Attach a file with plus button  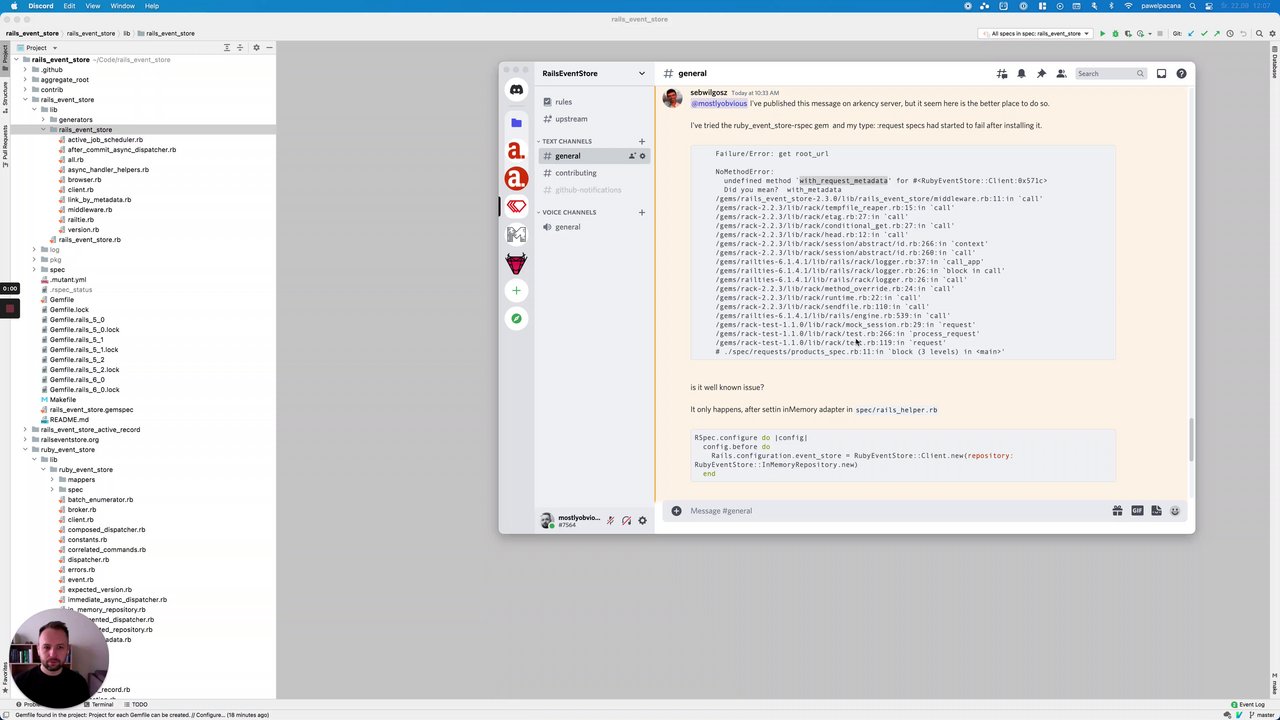676,511
